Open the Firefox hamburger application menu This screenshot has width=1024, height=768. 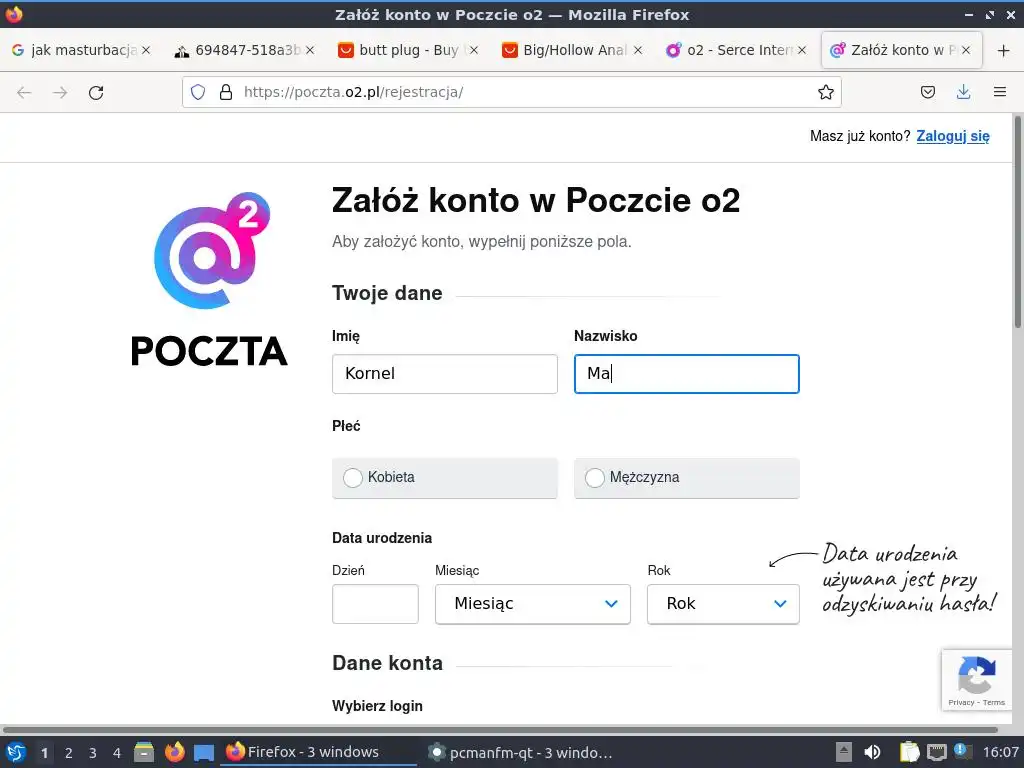pos(1000,92)
